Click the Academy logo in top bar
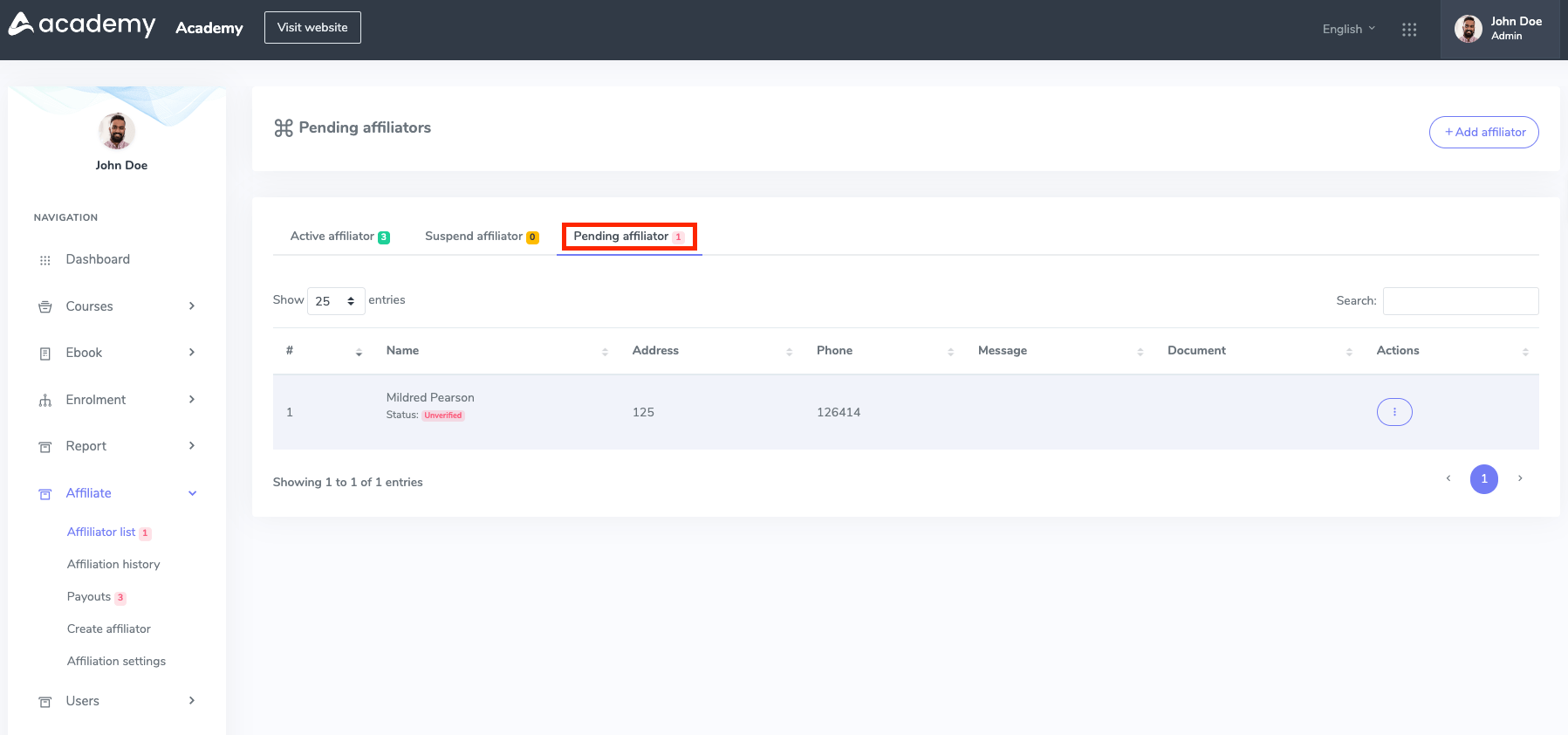Screen dimensions: 1568x735 coord(82,25)
